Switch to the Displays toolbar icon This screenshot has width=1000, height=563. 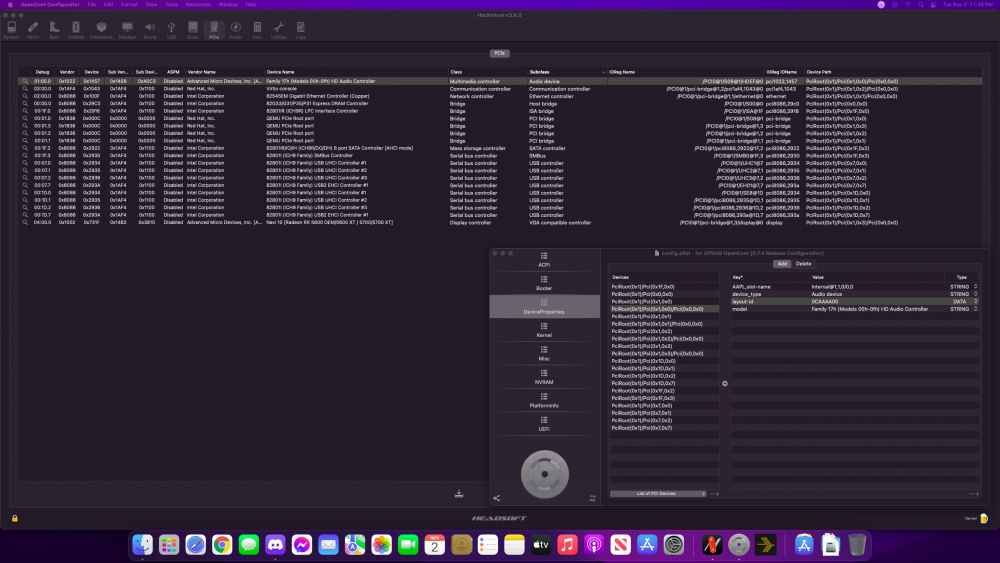point(127,30)
